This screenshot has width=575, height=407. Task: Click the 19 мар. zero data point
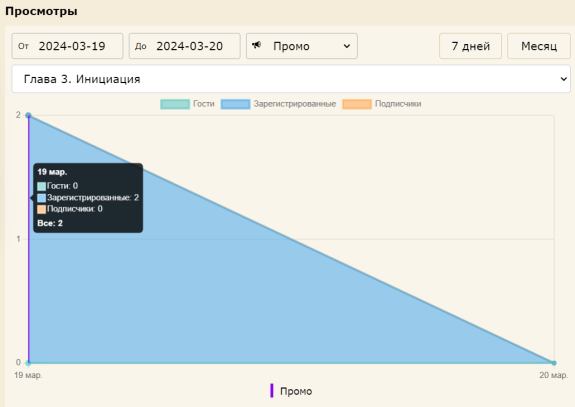pyautogui.click(x=28, y=363)
